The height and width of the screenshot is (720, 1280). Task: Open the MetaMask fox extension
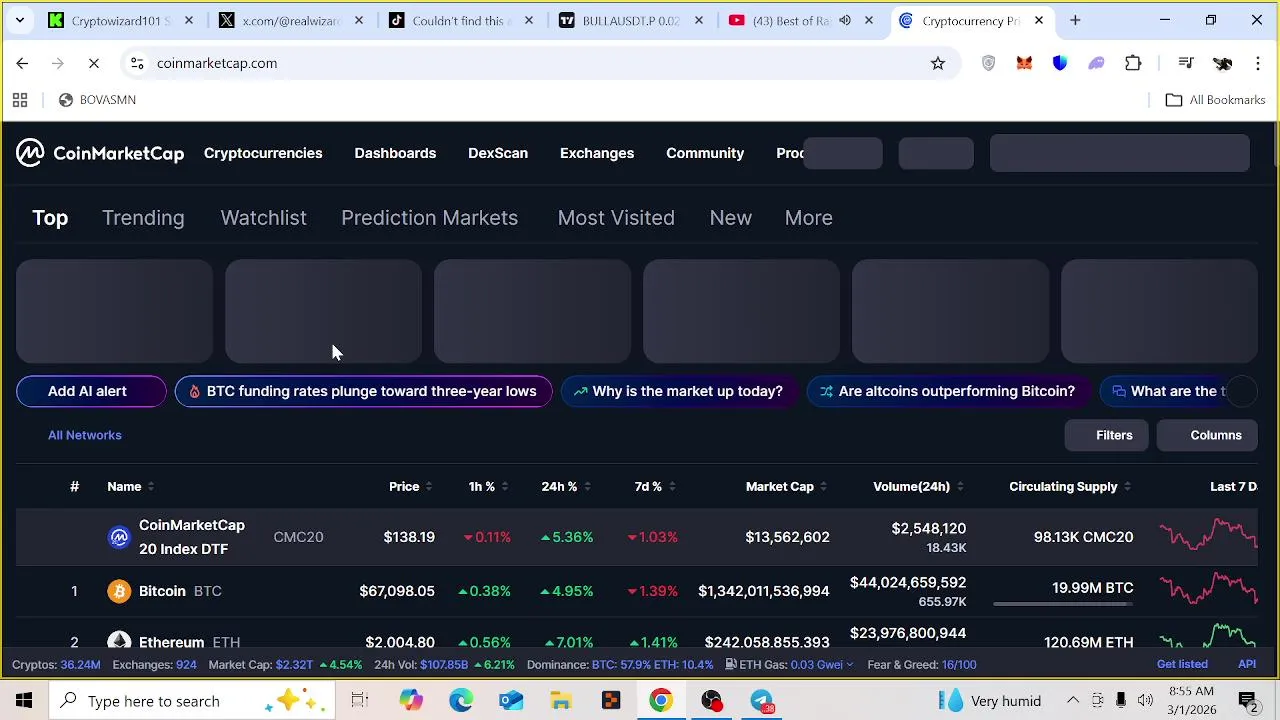(1024, 63)
